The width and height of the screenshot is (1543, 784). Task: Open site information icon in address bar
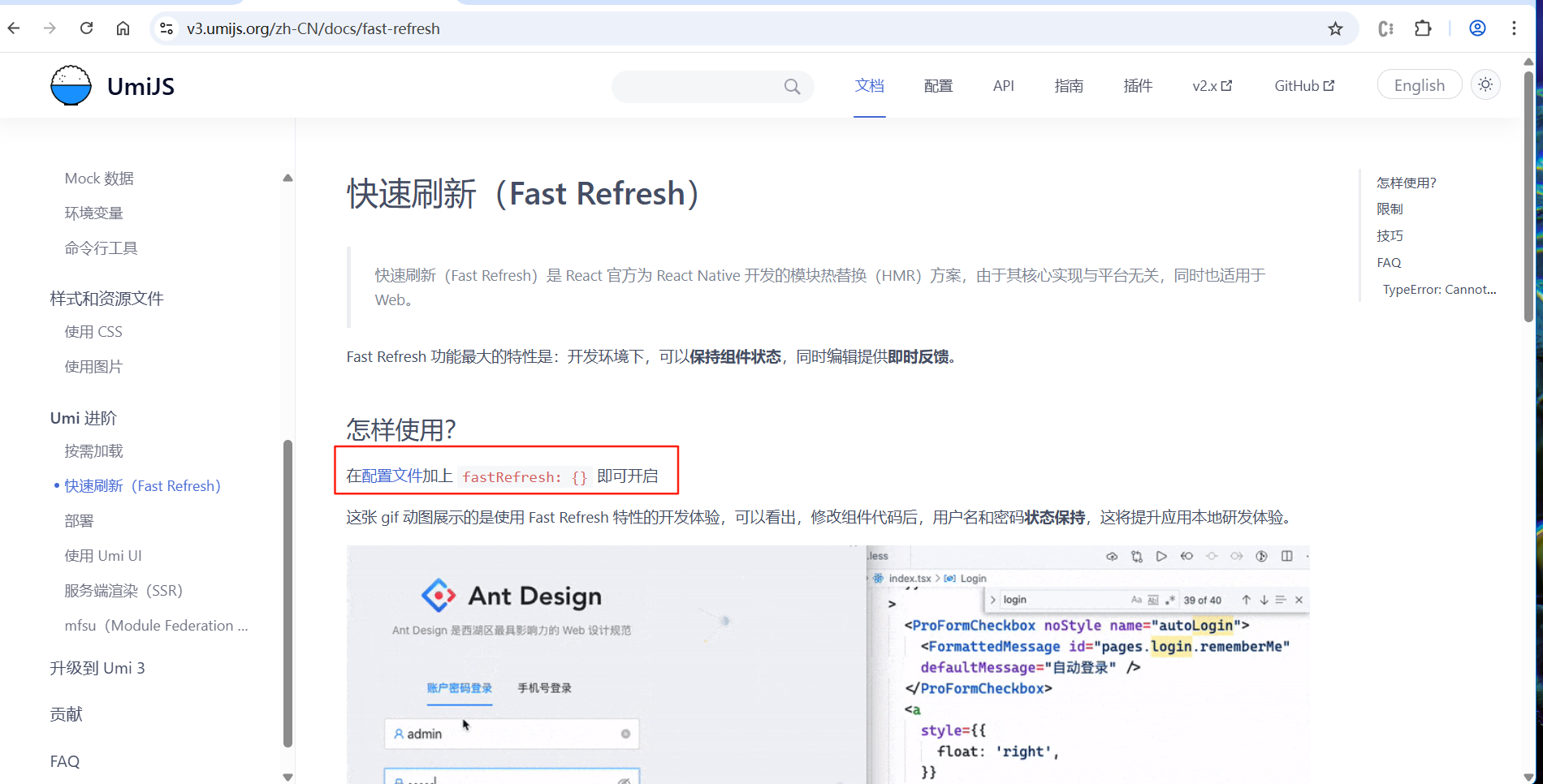[x=166, y=28]
